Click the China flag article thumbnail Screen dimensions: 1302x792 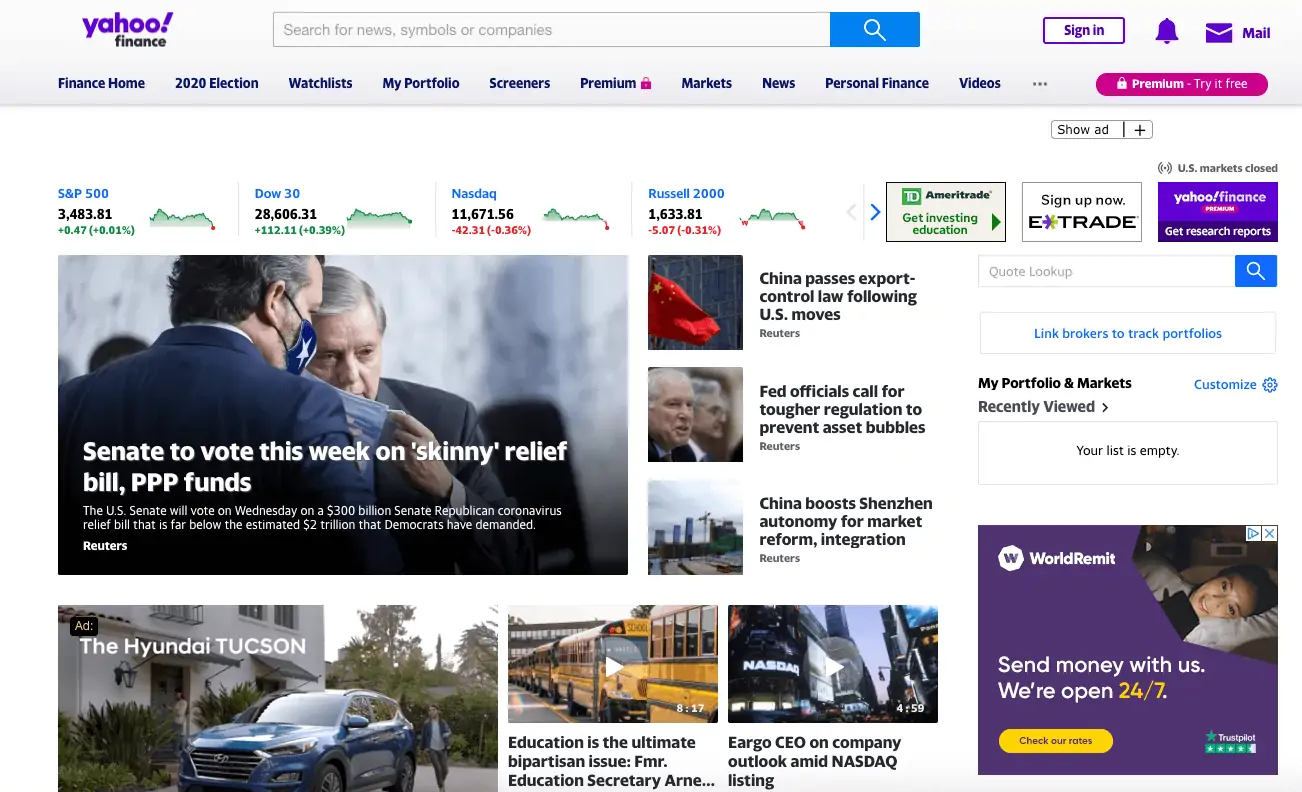(x=695, y=302)
